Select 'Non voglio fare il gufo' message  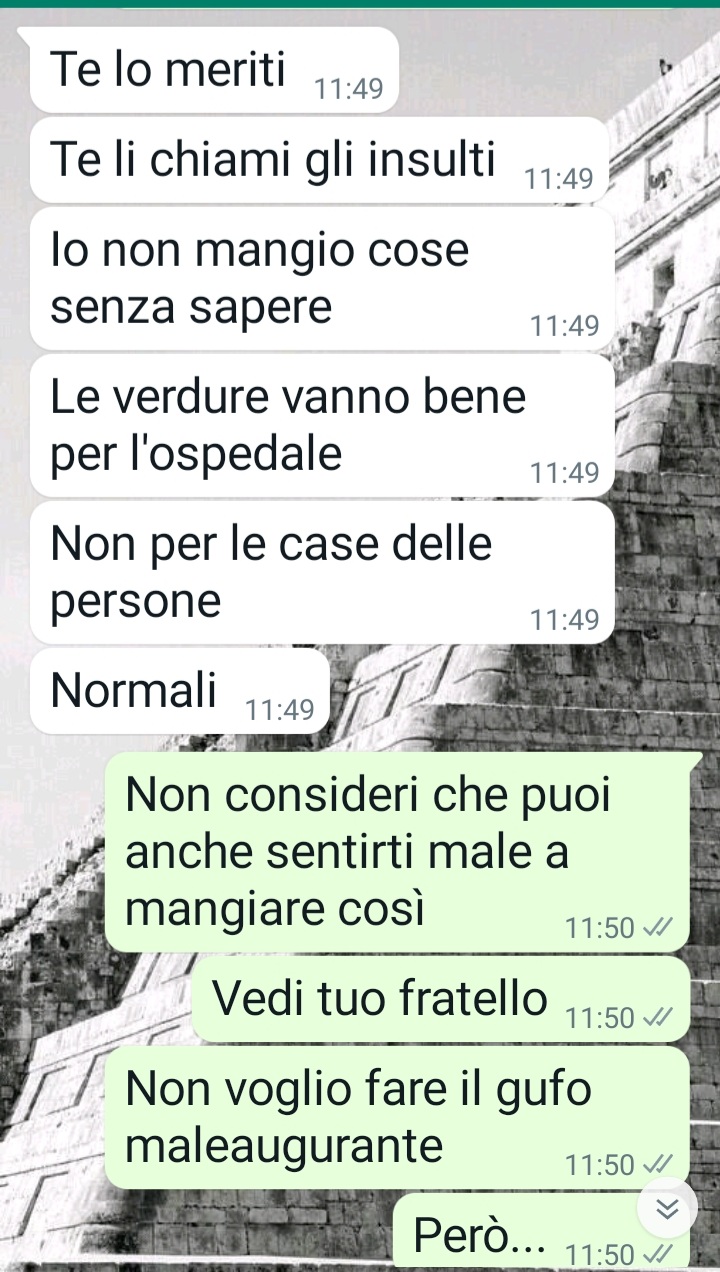coord(398,1117)
